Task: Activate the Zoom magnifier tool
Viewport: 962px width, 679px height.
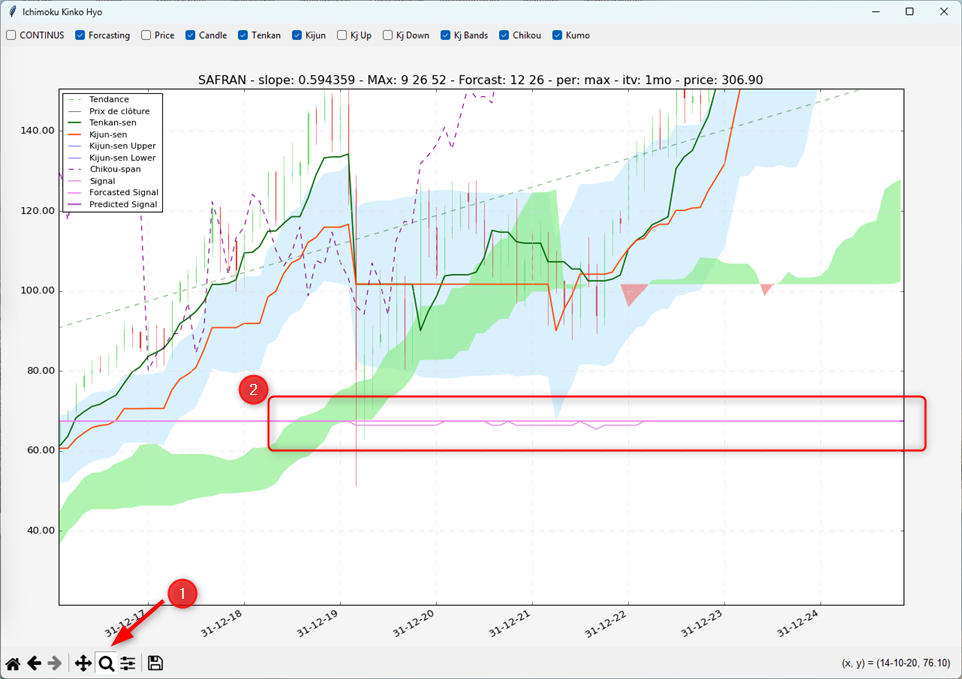Action: point(106,663)
